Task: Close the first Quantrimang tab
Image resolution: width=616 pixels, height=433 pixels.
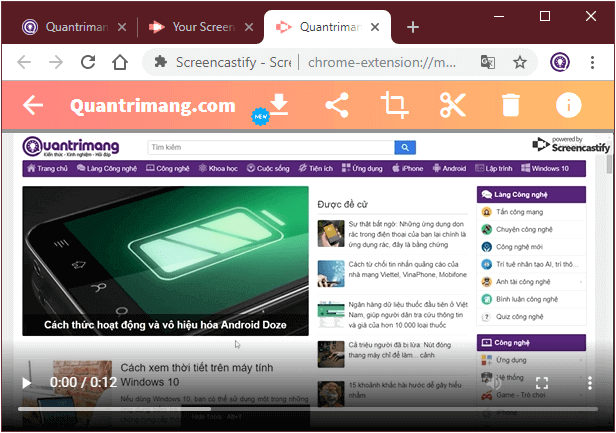Action: pyautogui.click(x=122, y=27)
